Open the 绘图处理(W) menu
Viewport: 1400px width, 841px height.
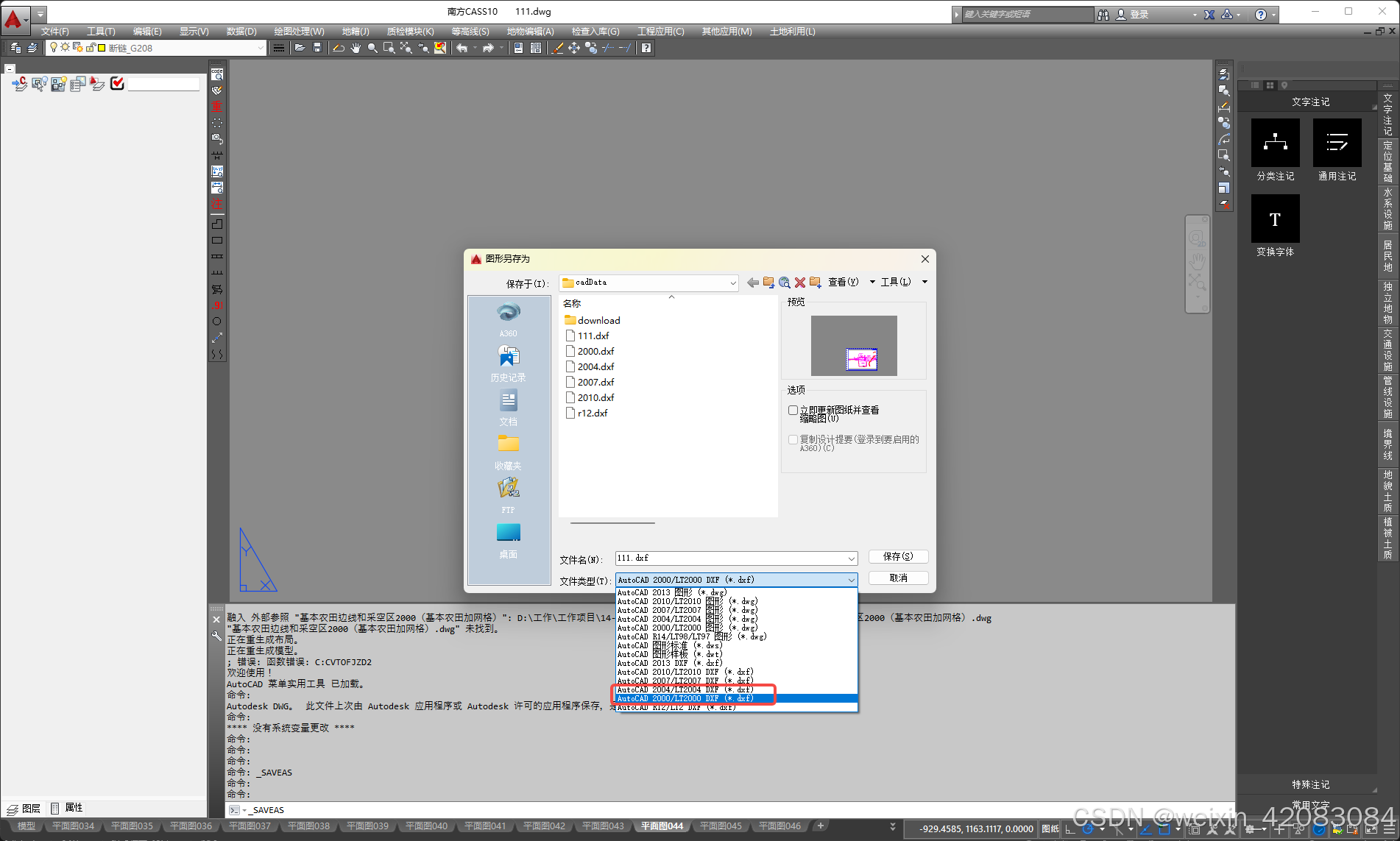coord(299,32)
